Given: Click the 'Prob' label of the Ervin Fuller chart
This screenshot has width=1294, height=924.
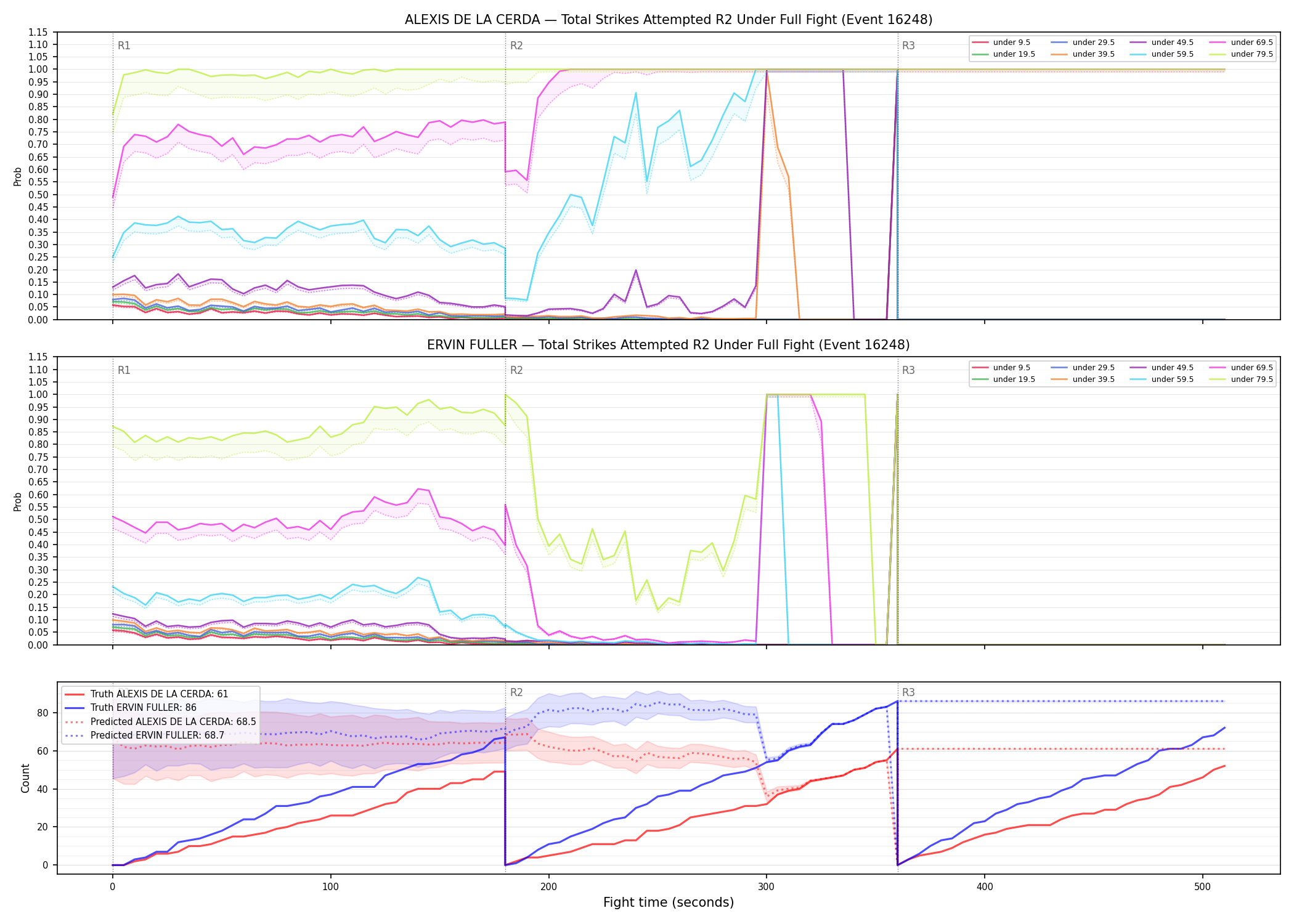Looking at the screenshot, I should point(18,501).
